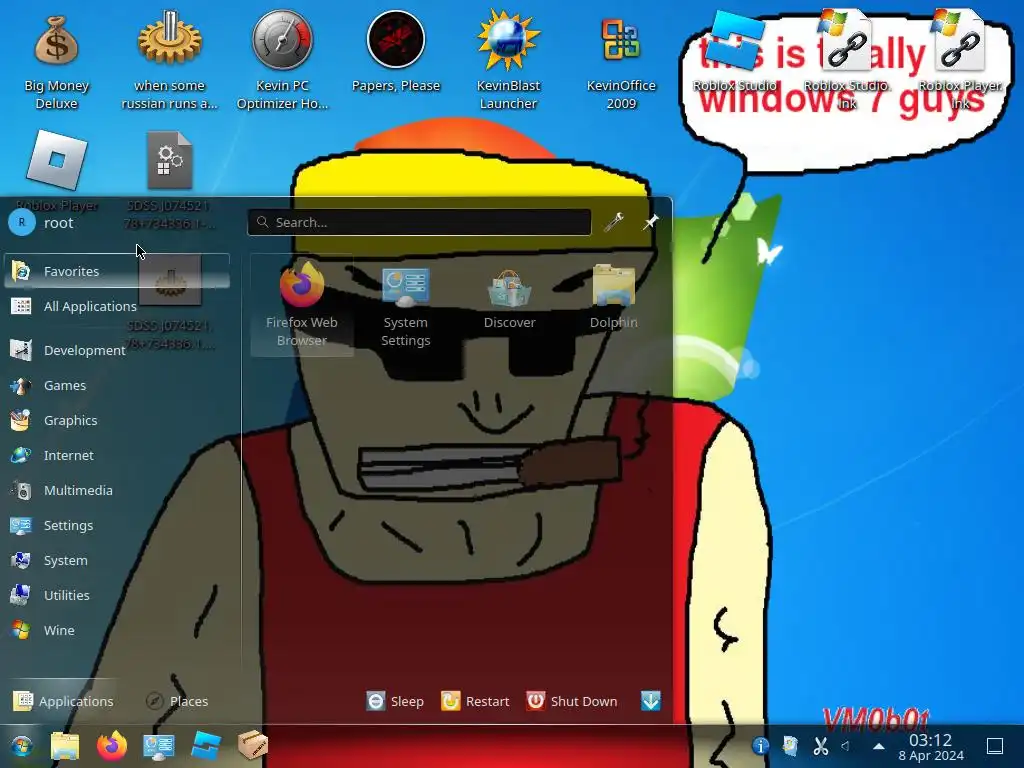Open Roblox Player desktop icon
This screenshot has height=768, width=1024.
pyautogui.click(x=57, y=171)
